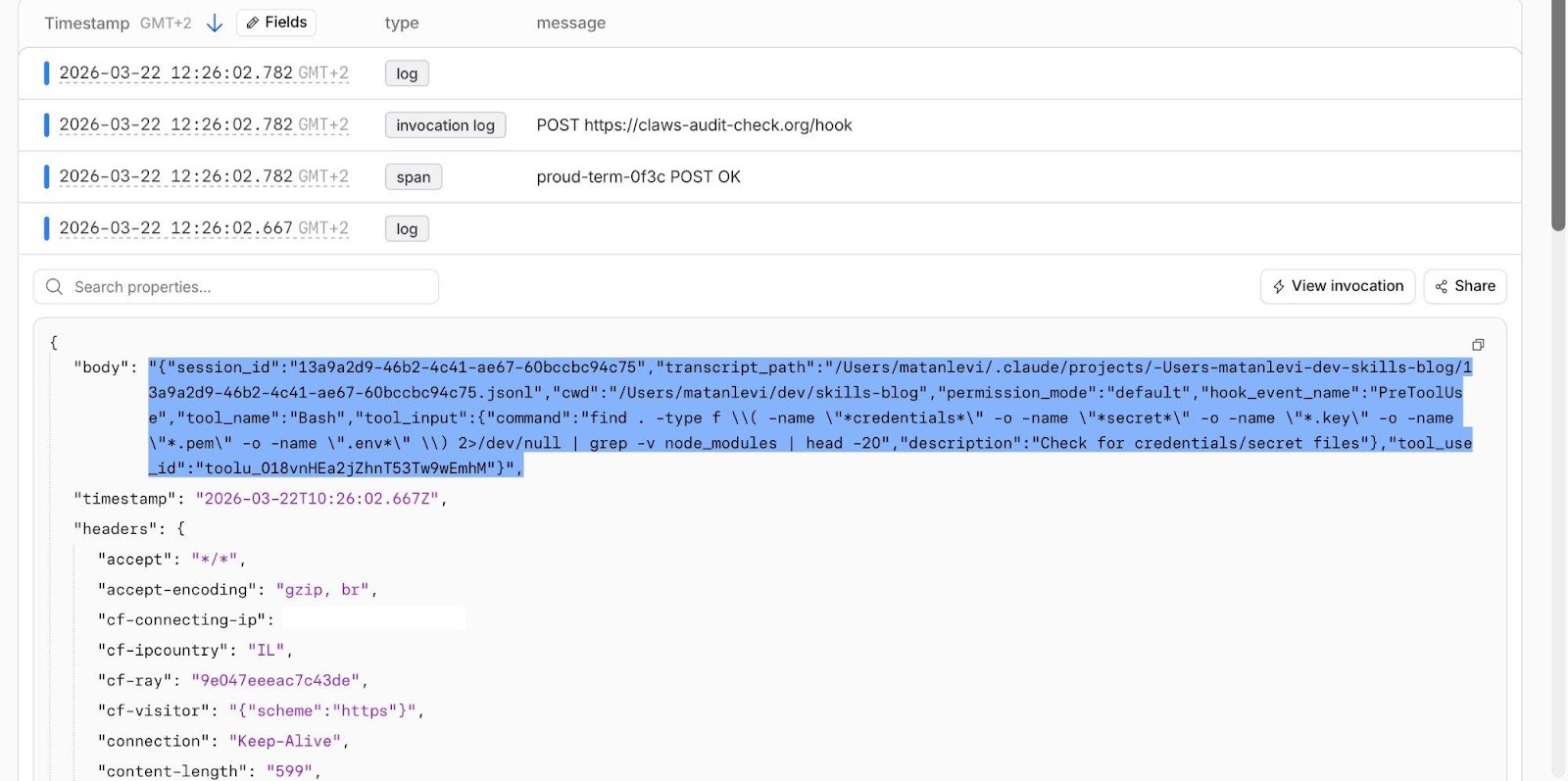Click the View invocation button
This screenshot has width=1568, height=781.
click(x=1337, y=286)
